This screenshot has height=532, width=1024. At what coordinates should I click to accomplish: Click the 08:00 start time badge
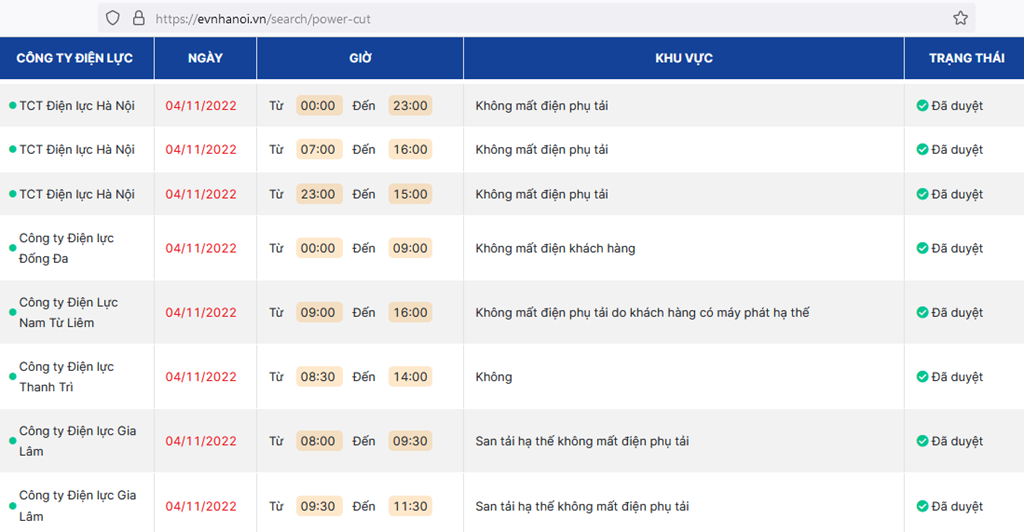318,441
